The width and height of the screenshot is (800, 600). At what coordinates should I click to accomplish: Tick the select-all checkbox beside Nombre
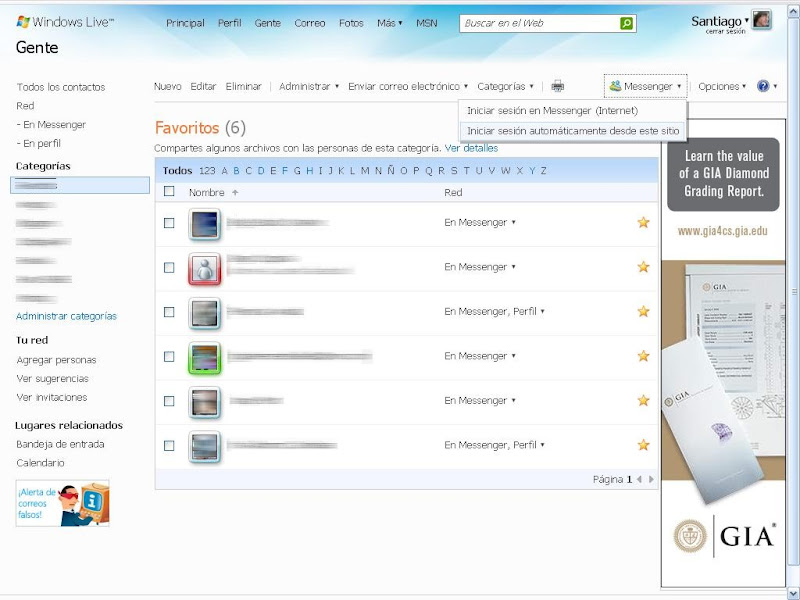click(x=169, y=191)
